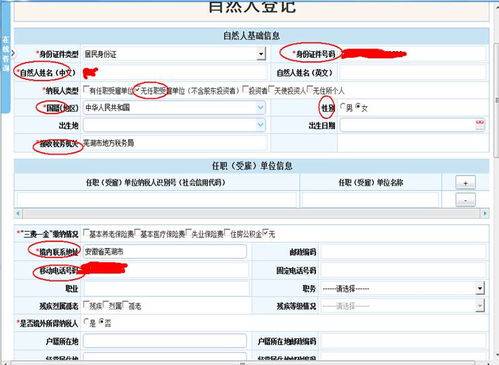The height and width of the screenshot is (365, 499).
Task: Click the 境内联系地址 input field
Action: 165,252
